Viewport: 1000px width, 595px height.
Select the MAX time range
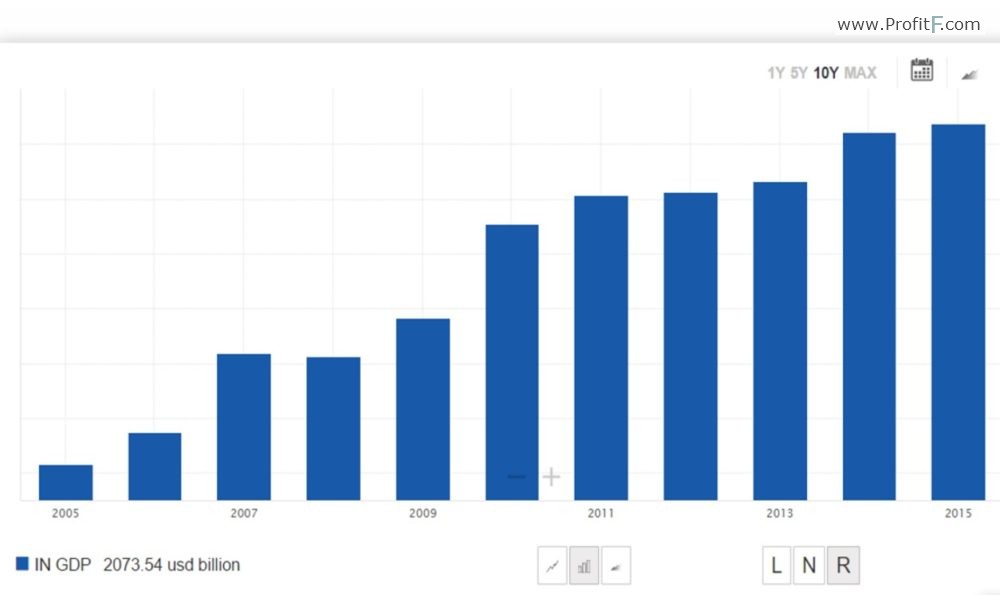pyautogui.click(x=860, y=73)
